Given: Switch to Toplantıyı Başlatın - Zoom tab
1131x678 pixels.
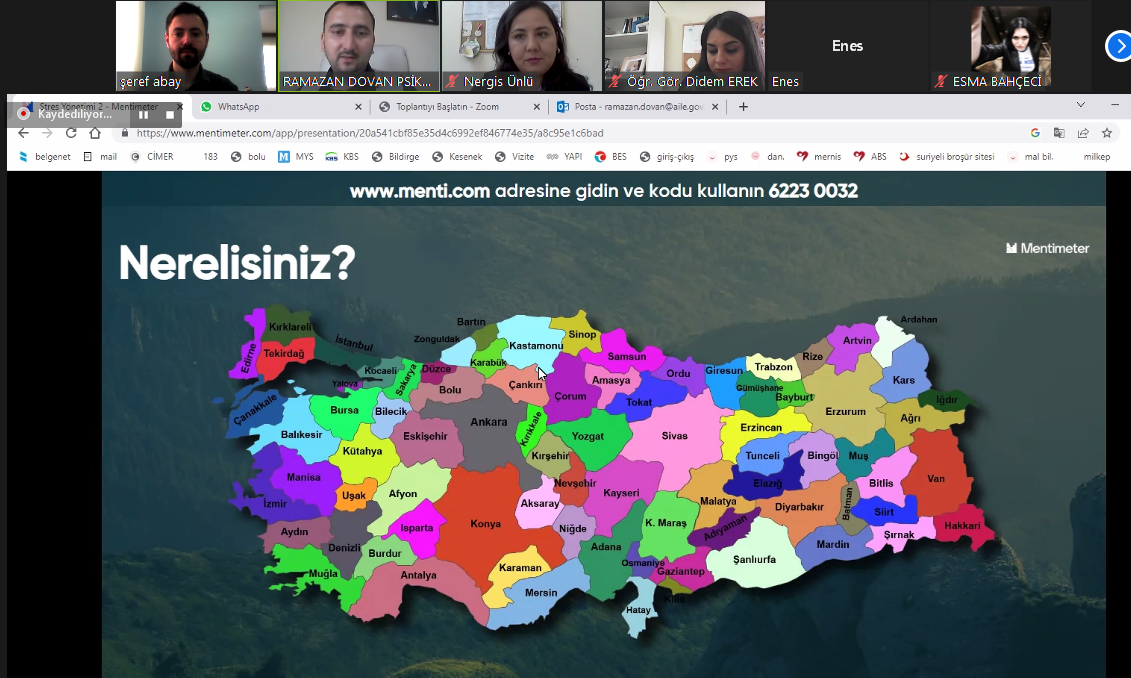Looking at the screenshot, I should pos(457,107).
